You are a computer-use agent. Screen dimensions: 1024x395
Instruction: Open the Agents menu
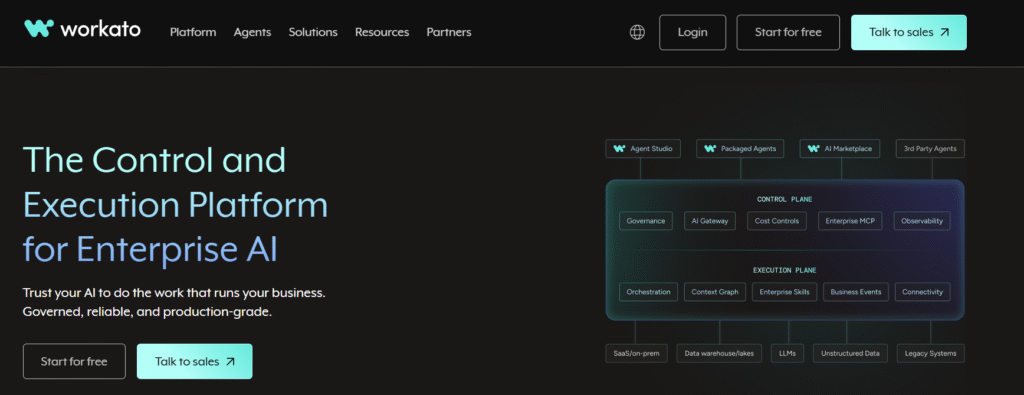252,32
